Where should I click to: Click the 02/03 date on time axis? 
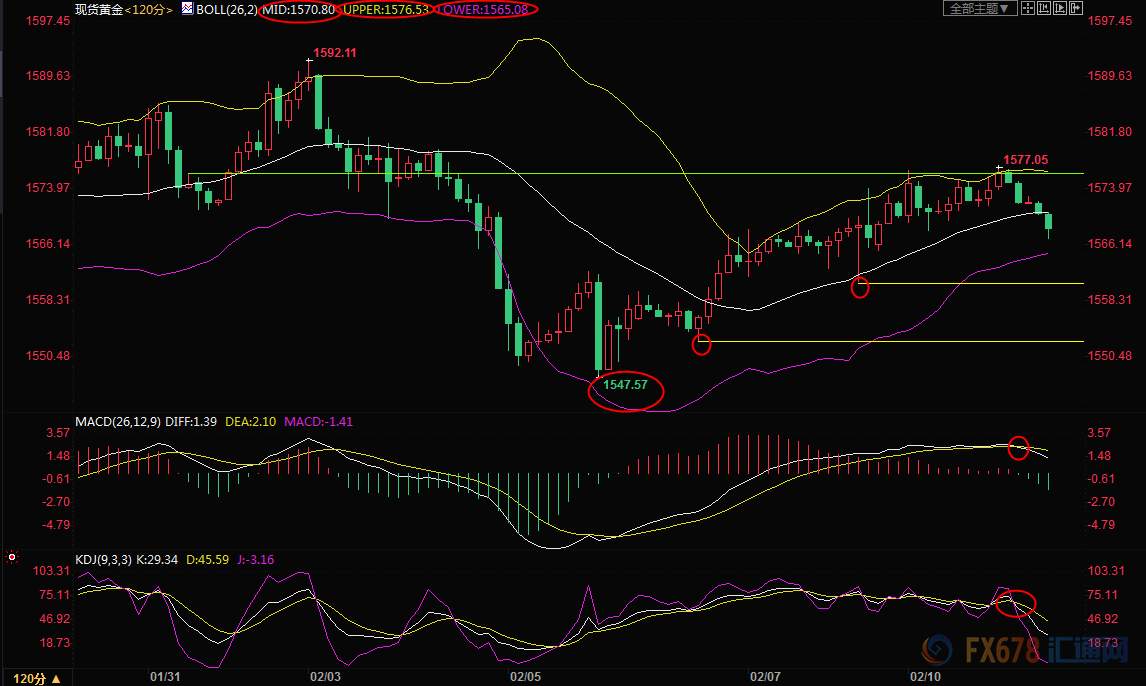tap(325, 677)
